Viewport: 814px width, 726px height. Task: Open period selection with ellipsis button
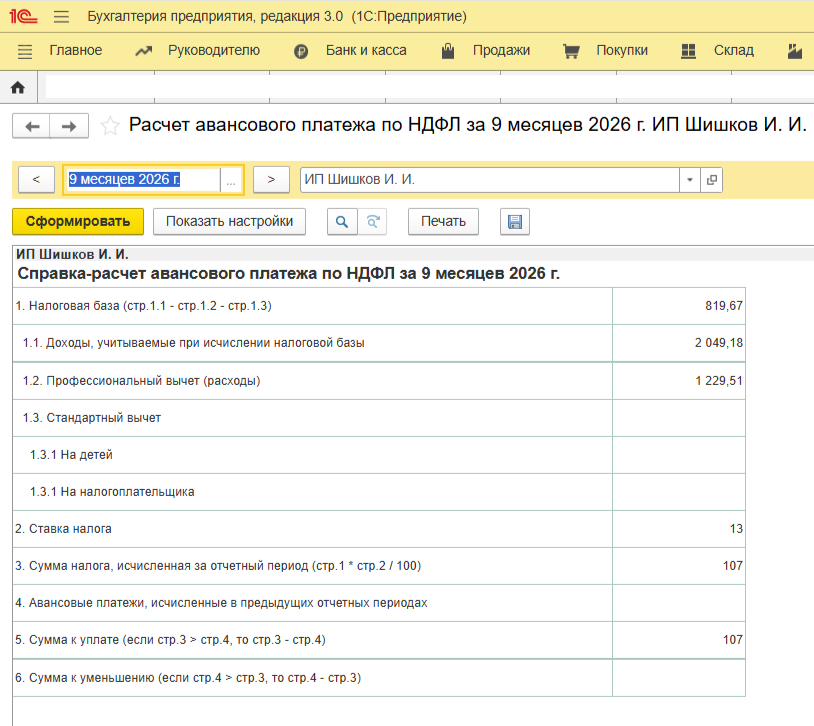point(231,180)
